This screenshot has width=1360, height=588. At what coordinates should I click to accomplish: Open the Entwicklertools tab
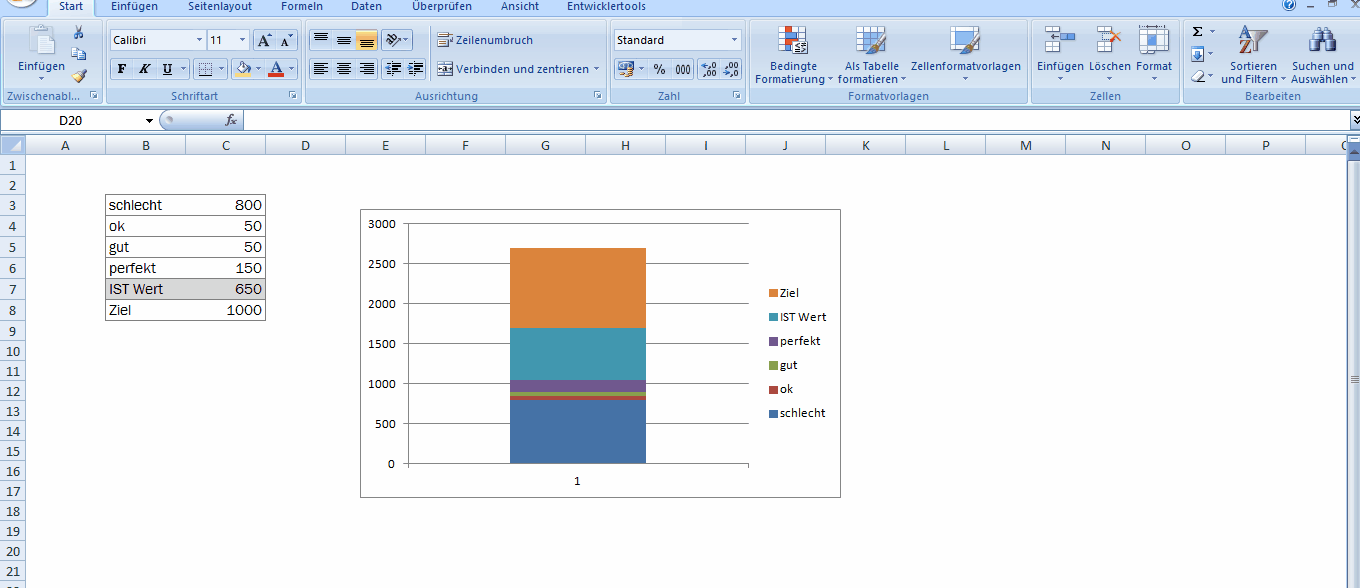(x=606, y=6)
